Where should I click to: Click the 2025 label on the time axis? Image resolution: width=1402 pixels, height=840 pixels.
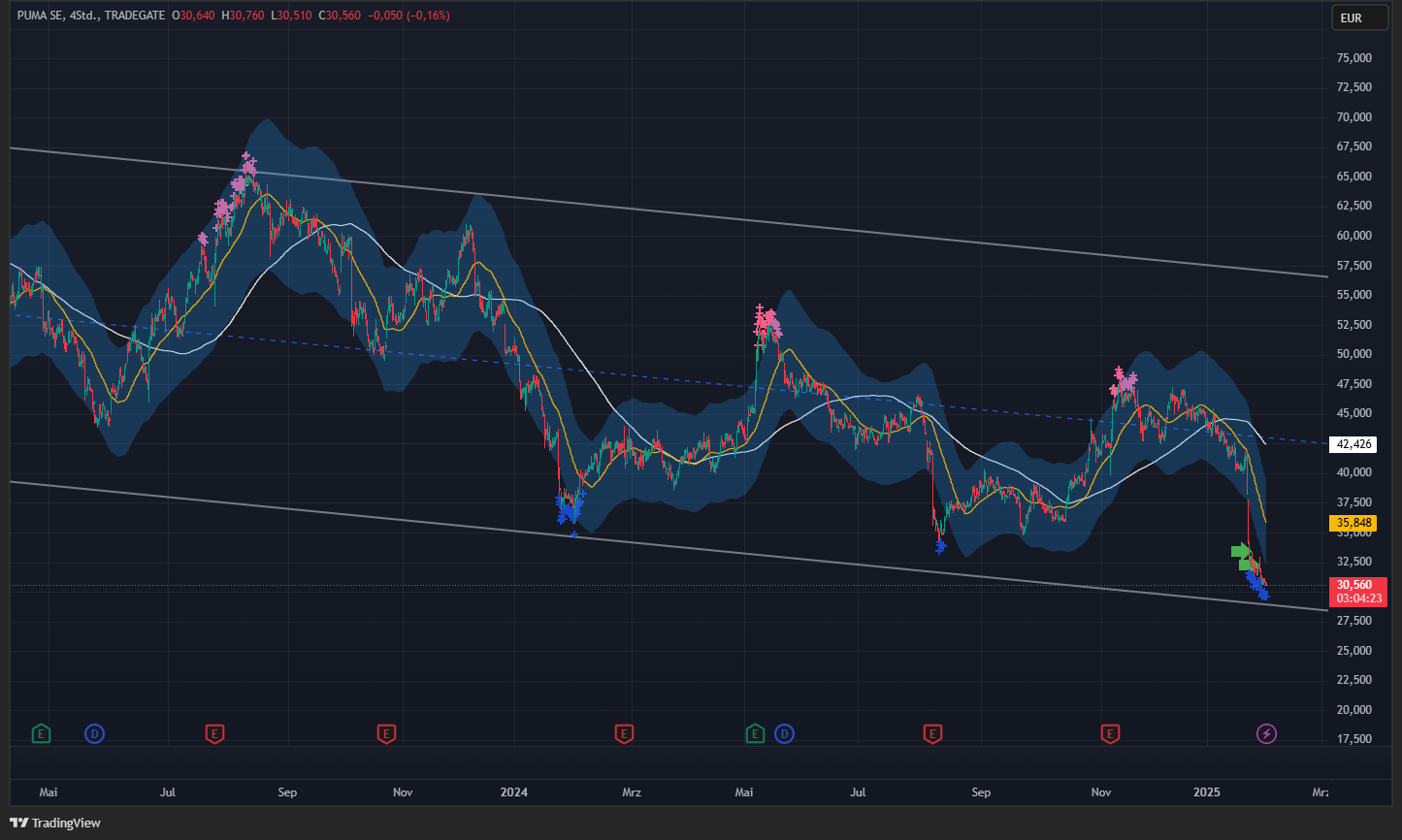click(x=1209, y=793)
